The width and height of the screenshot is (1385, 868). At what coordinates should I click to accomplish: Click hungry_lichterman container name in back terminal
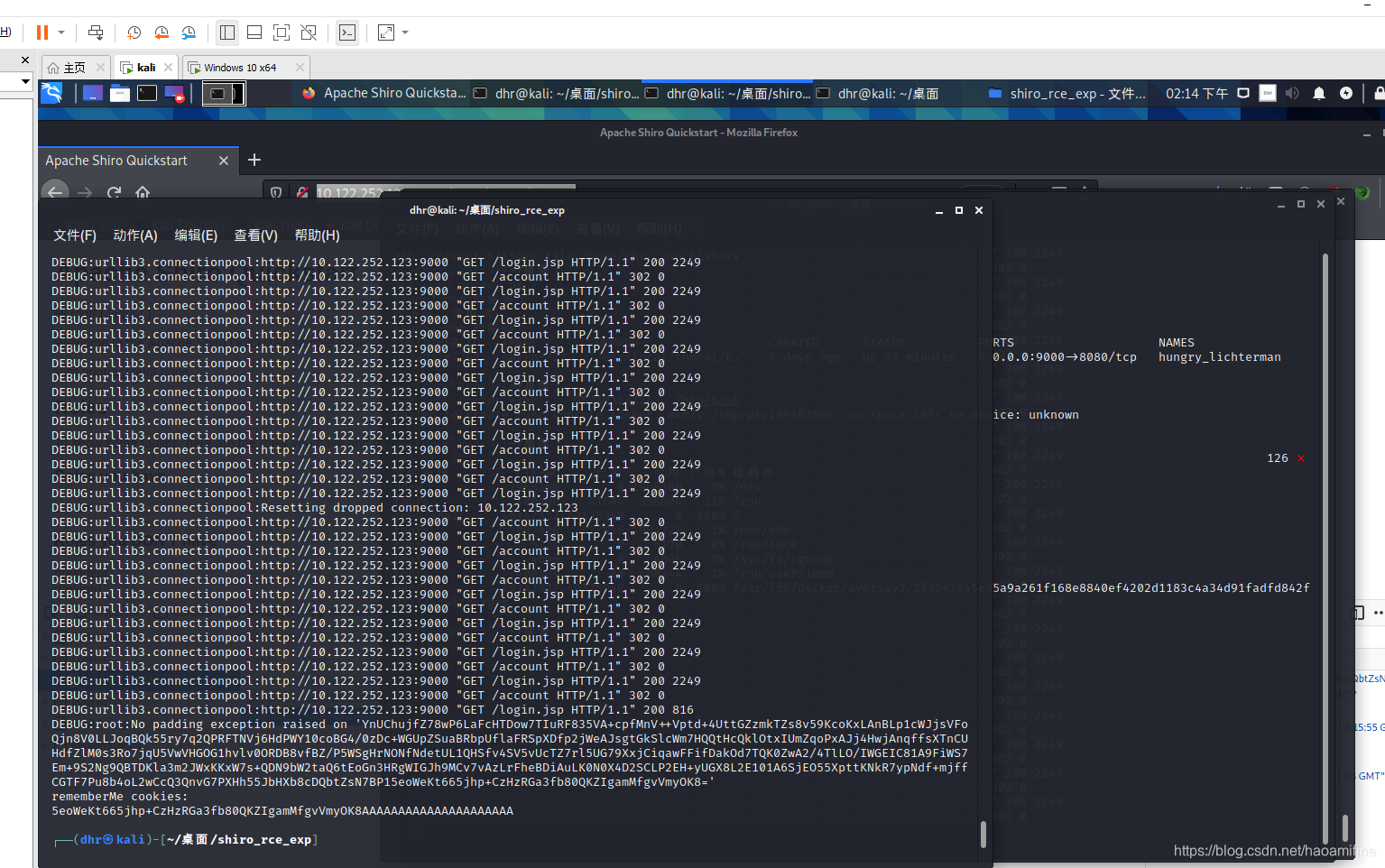[x=1220, y=357]
